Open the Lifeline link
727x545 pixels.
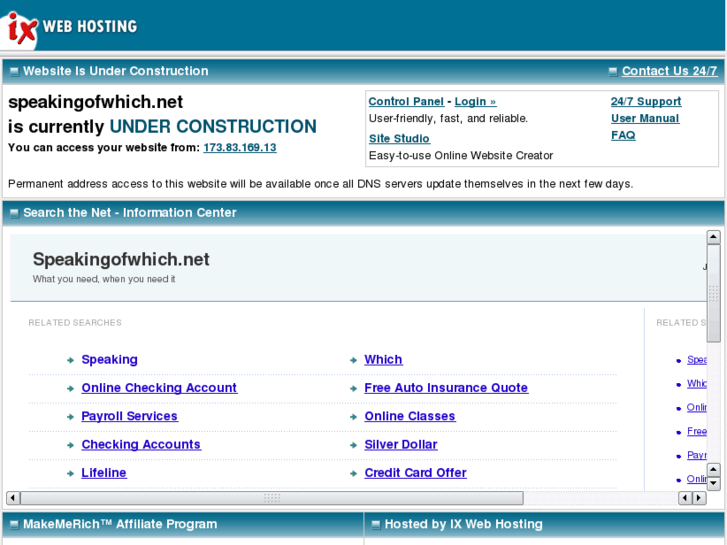(x=104, y=473)
